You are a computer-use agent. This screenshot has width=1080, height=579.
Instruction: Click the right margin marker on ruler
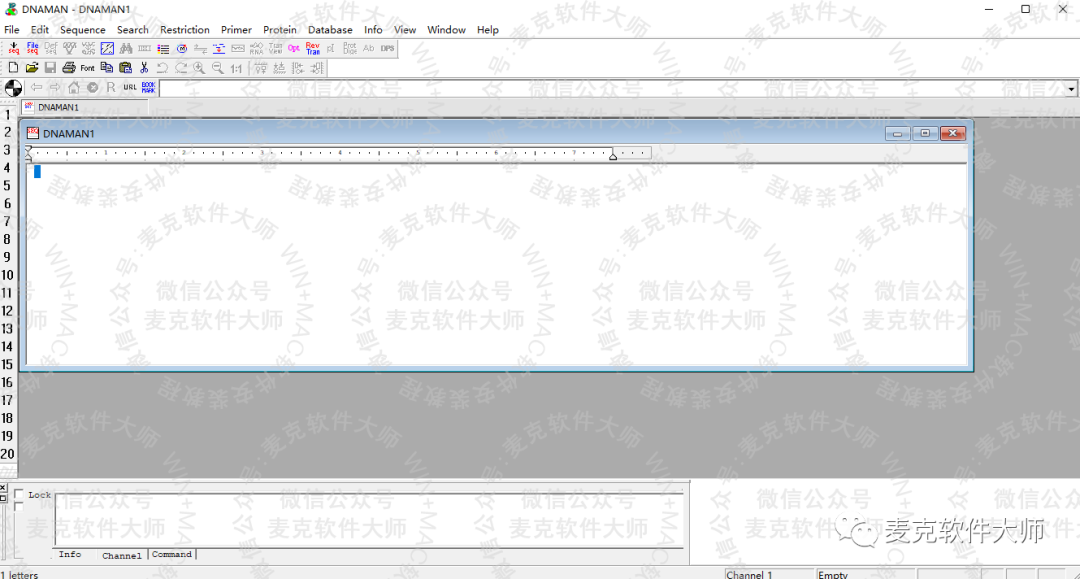(x=612, y=156)
